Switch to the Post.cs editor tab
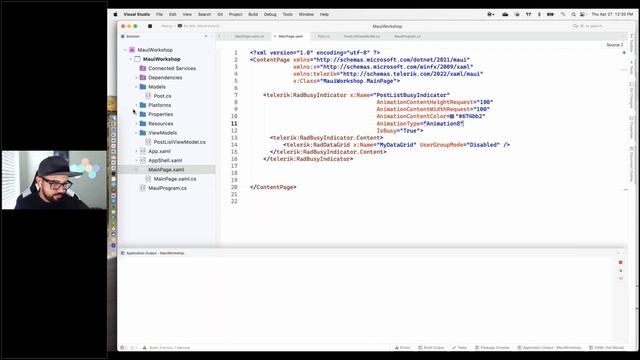The width and height of the screenshot is (640, 360). coord(324,36)
